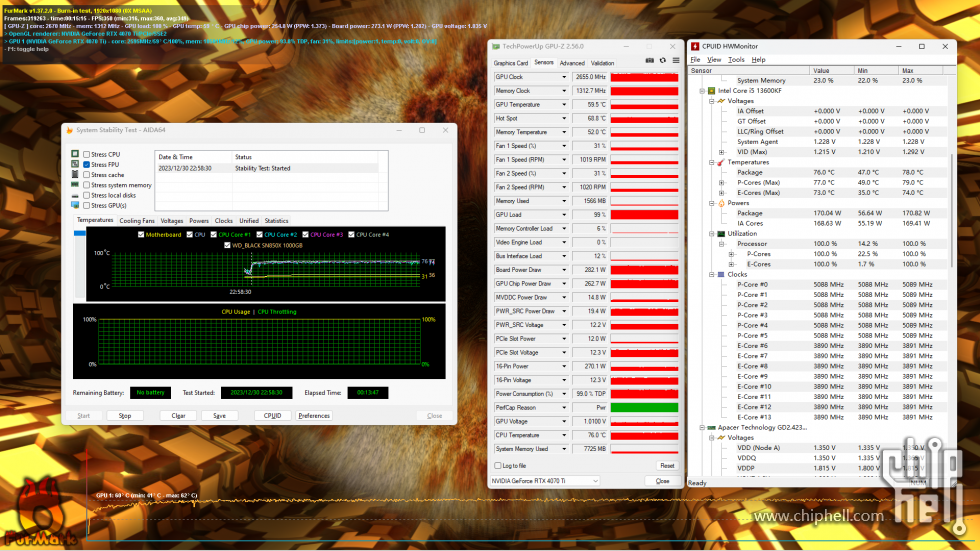Click the GPU-Z screenshot camera icon
The image size is (980, 551).
649,61
